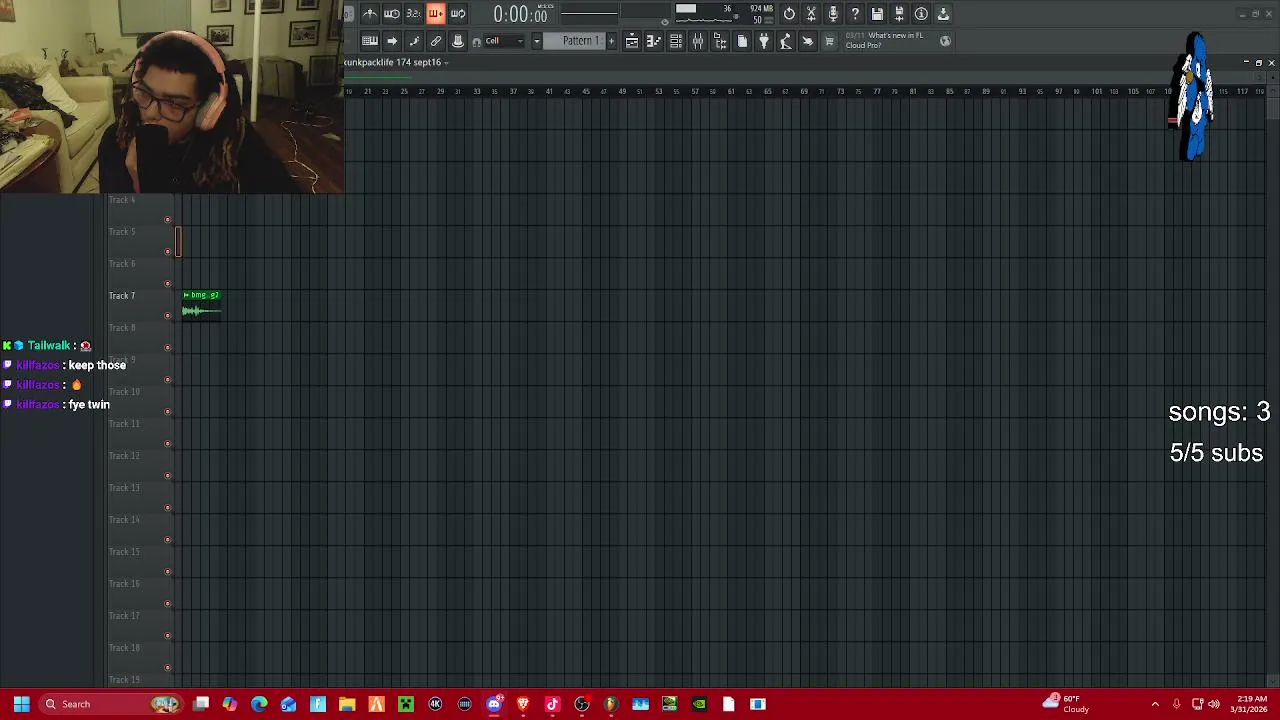Disable the highlighted blend recording button
This screenshot has width=1280, height=720.
436,14
